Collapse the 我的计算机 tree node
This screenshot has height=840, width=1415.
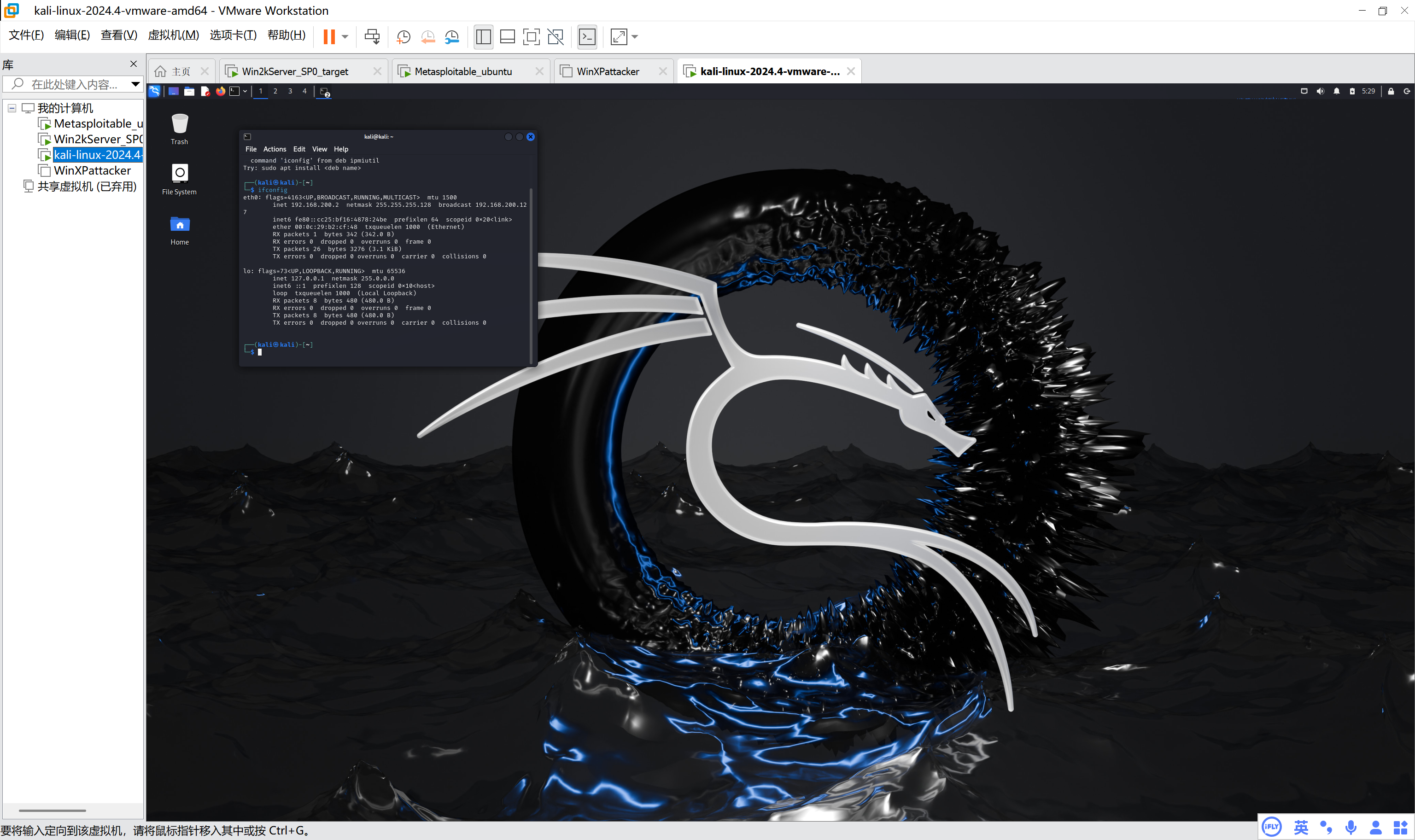pyautogui.click(x=12, y=108)
